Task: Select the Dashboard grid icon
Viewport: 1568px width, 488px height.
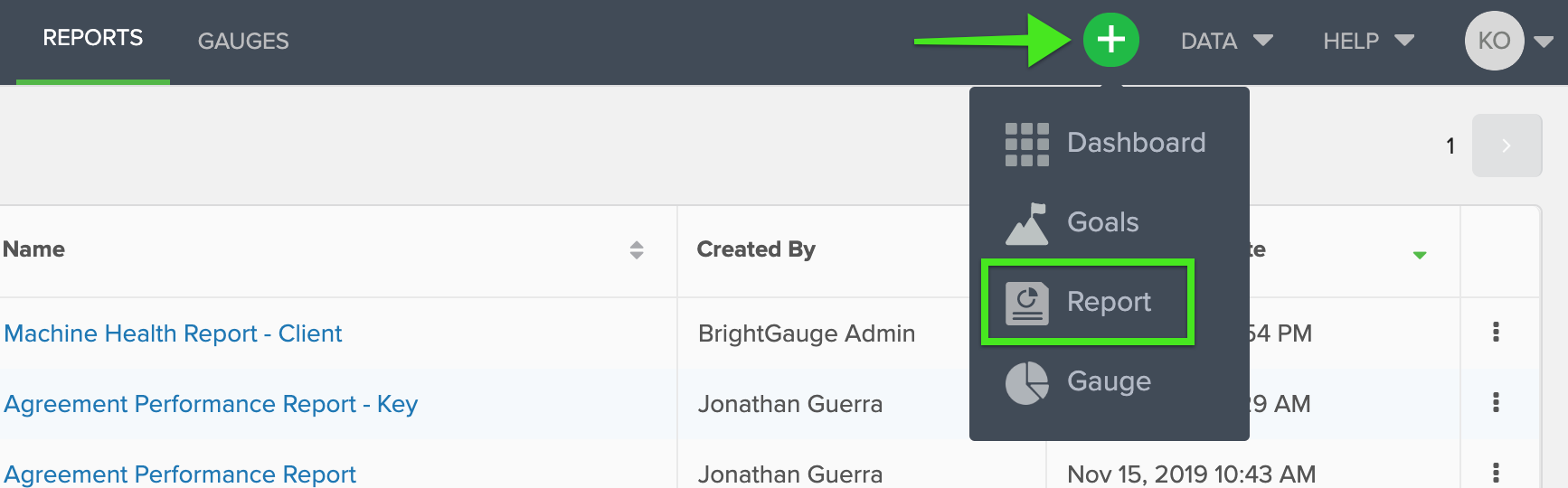Action: pos(1027,145)
